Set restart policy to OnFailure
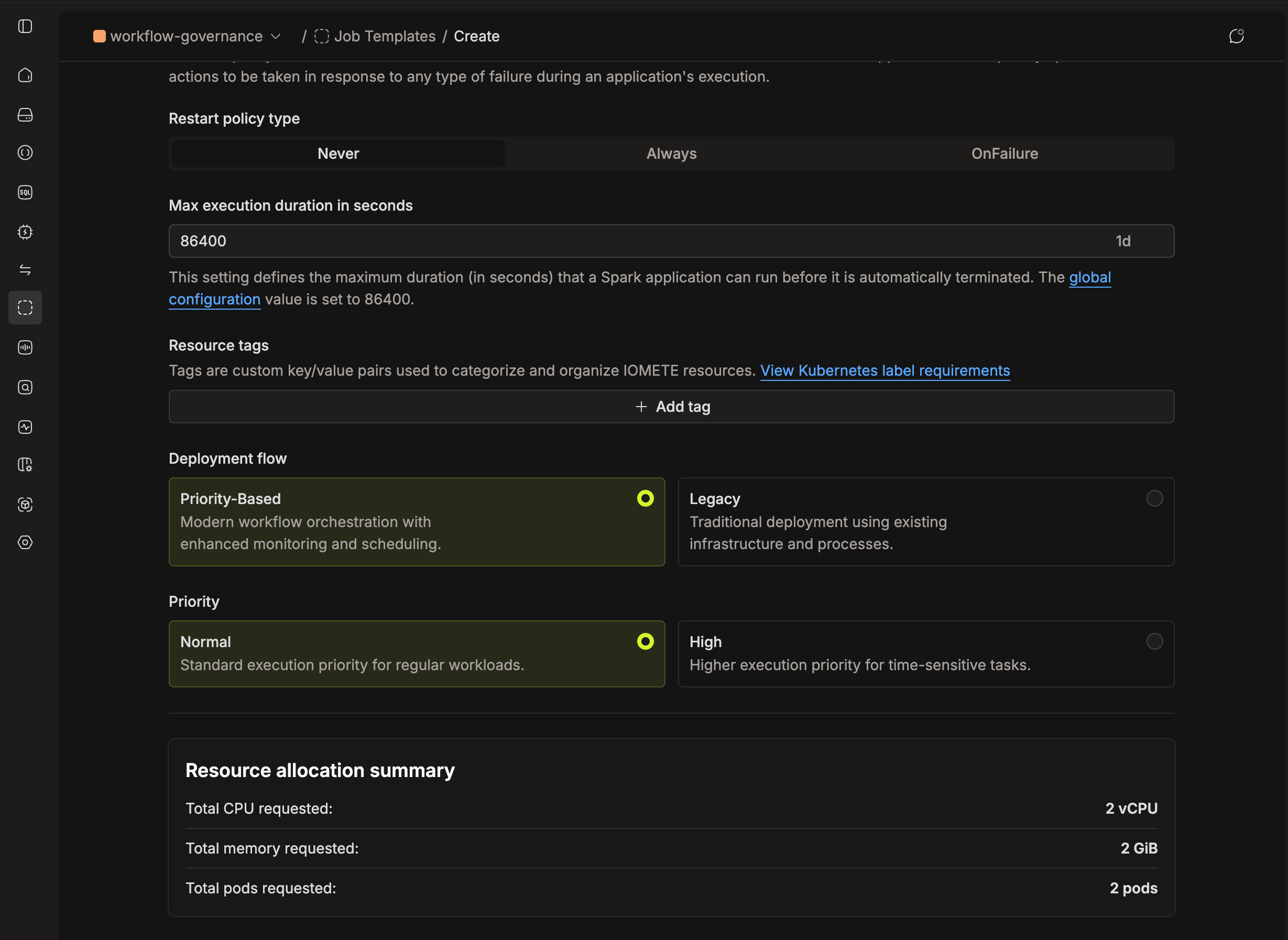Viewport: 1288px width, 940px height. coord(1004,154)
